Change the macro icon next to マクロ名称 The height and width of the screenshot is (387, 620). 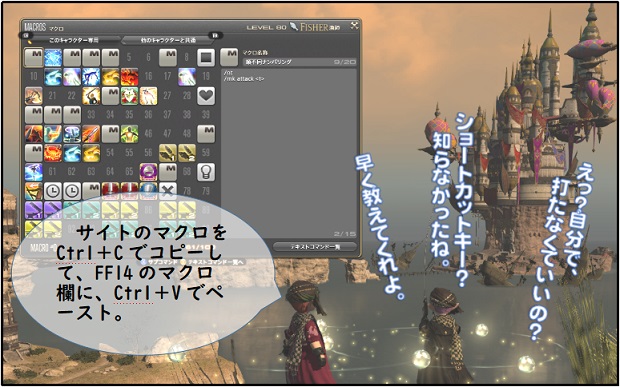(x=229, y=57)
